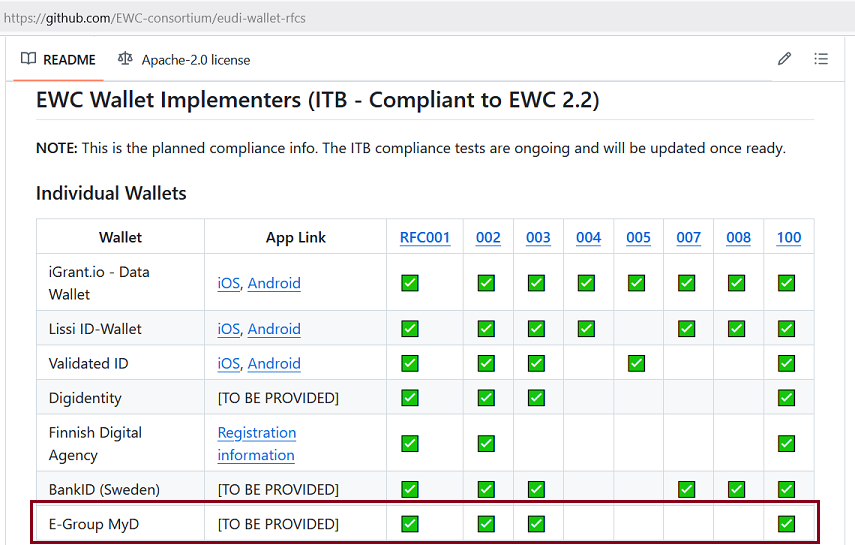
Task: Click the App Link column header
Action: pyautogui.click(x=296, y=237)
